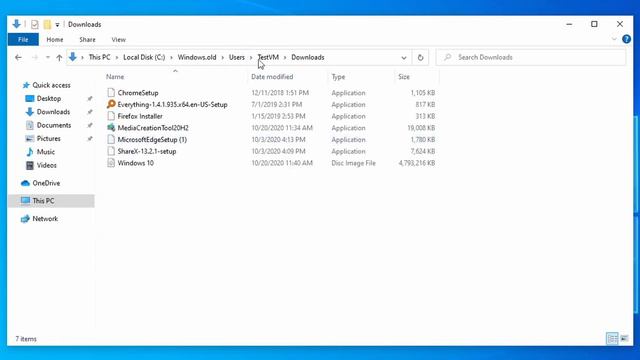Click the Forward navigation arrow
Viewport: 640px width, 360px height.
click(x=35, y=58)
